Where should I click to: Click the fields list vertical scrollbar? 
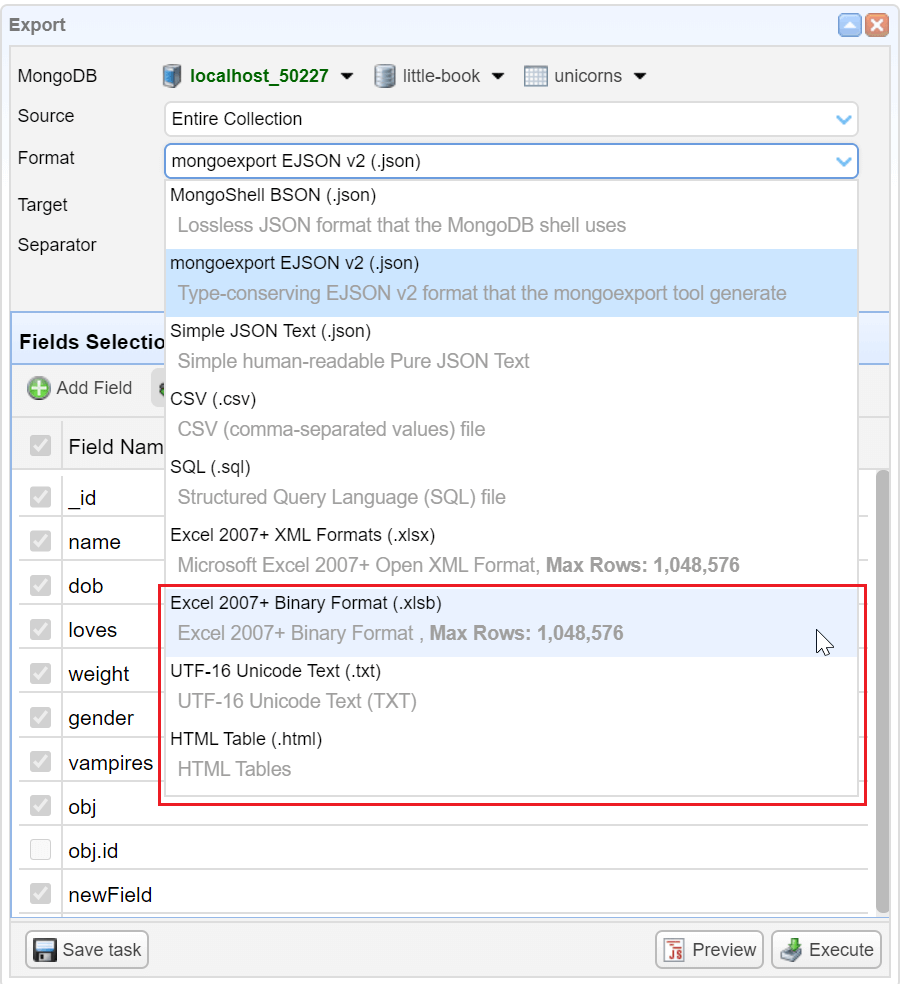click(x=882, y=690)
